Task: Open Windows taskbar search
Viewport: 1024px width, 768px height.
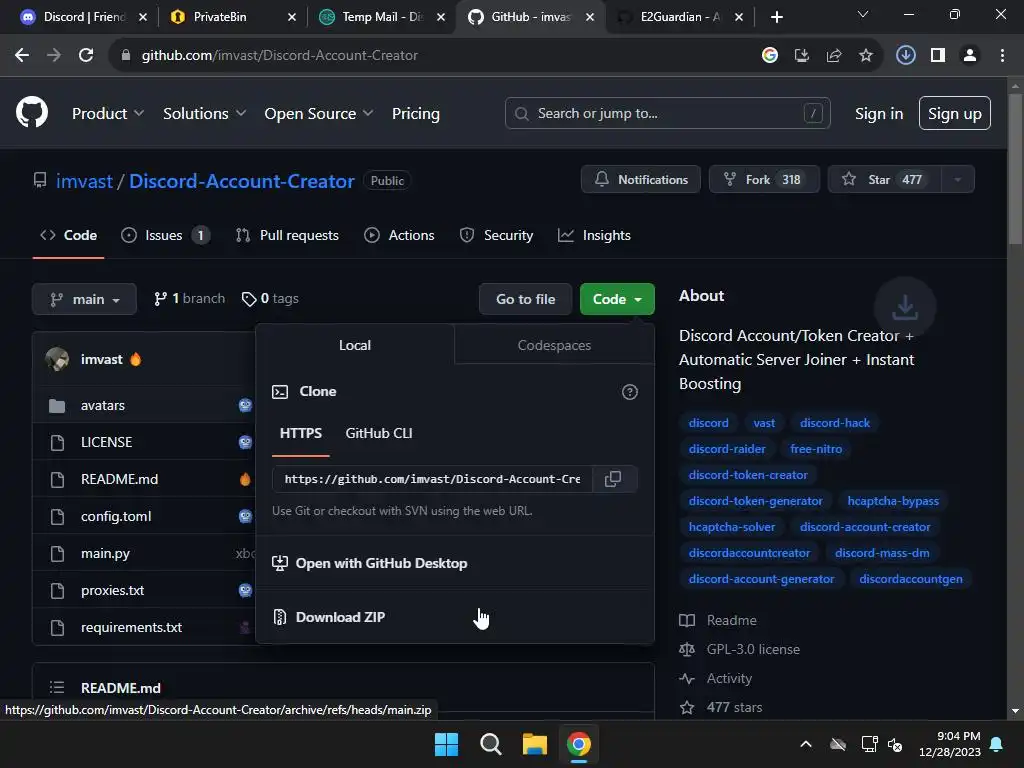Action: point(490,744)
